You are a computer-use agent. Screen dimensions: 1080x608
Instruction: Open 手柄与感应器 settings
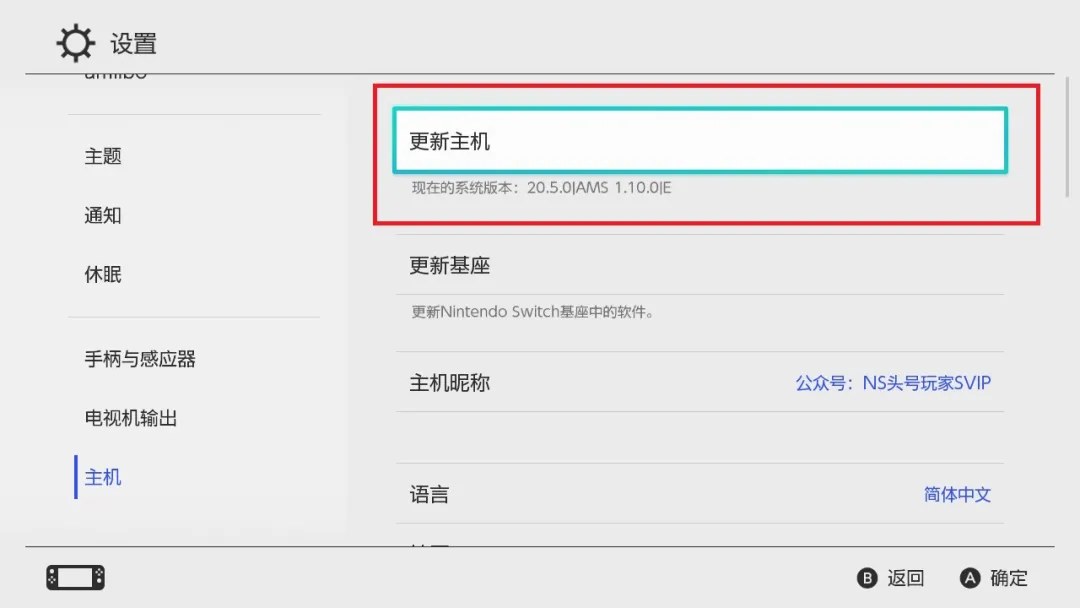point(140,359)
